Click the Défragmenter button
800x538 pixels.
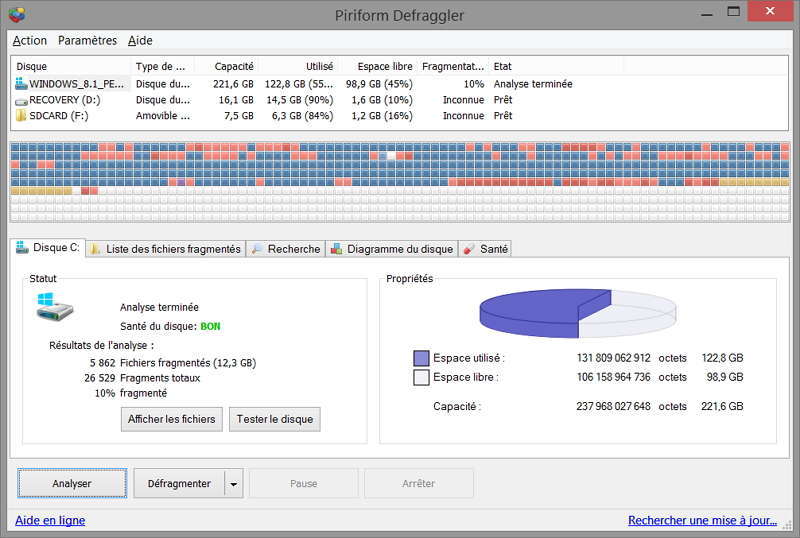tap(179, 483)
